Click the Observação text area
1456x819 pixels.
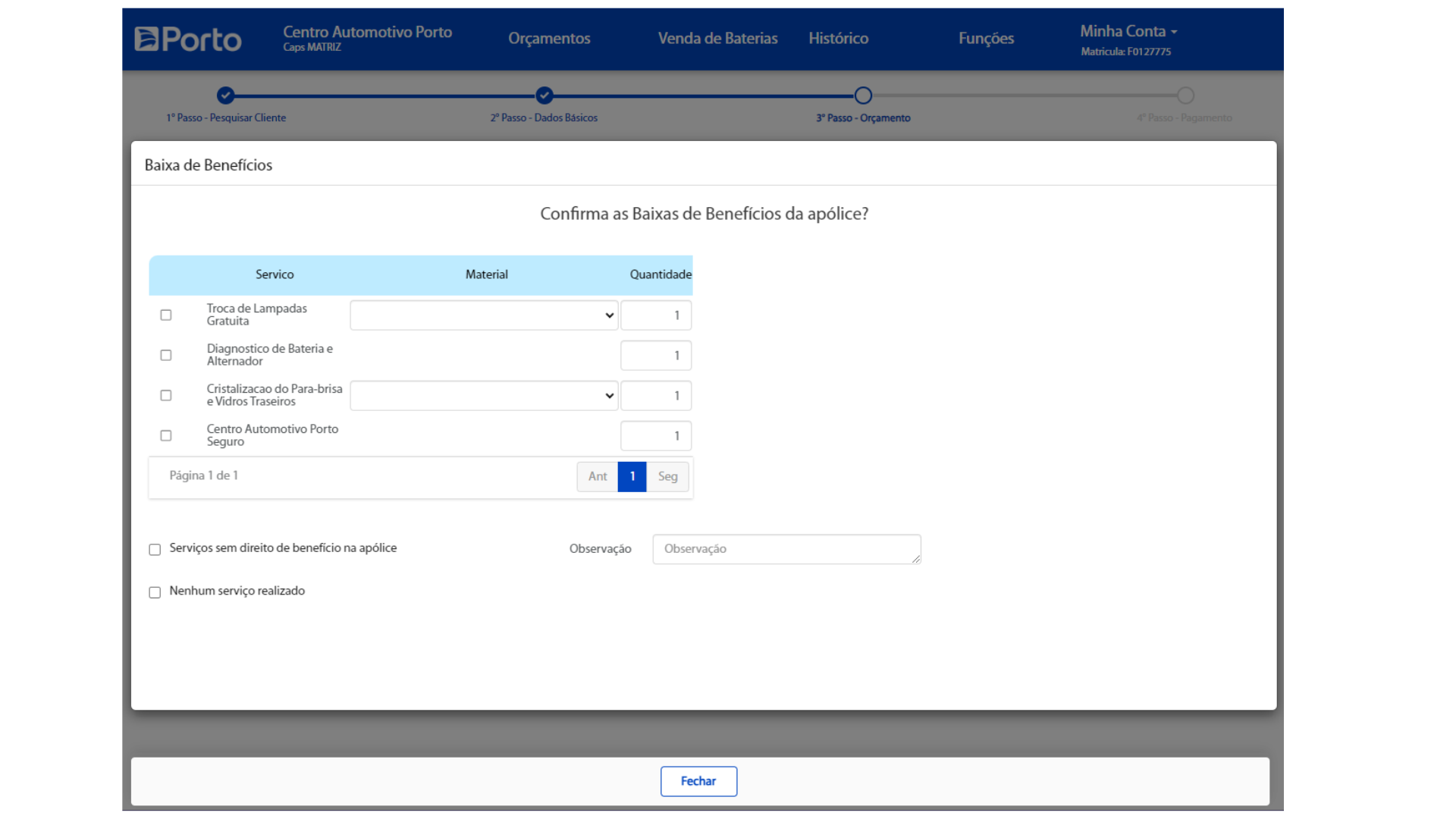tap(786, 549)
